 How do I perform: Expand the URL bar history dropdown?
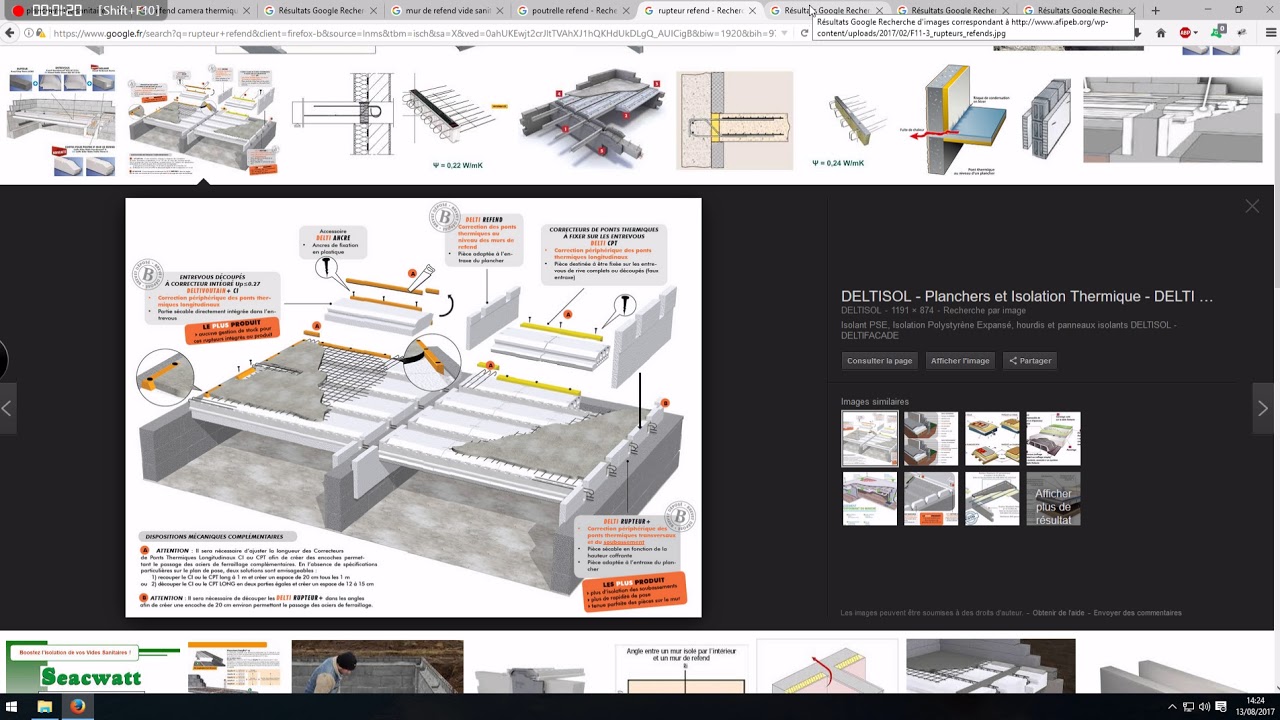pyautogui.click(x=784, y=33)
